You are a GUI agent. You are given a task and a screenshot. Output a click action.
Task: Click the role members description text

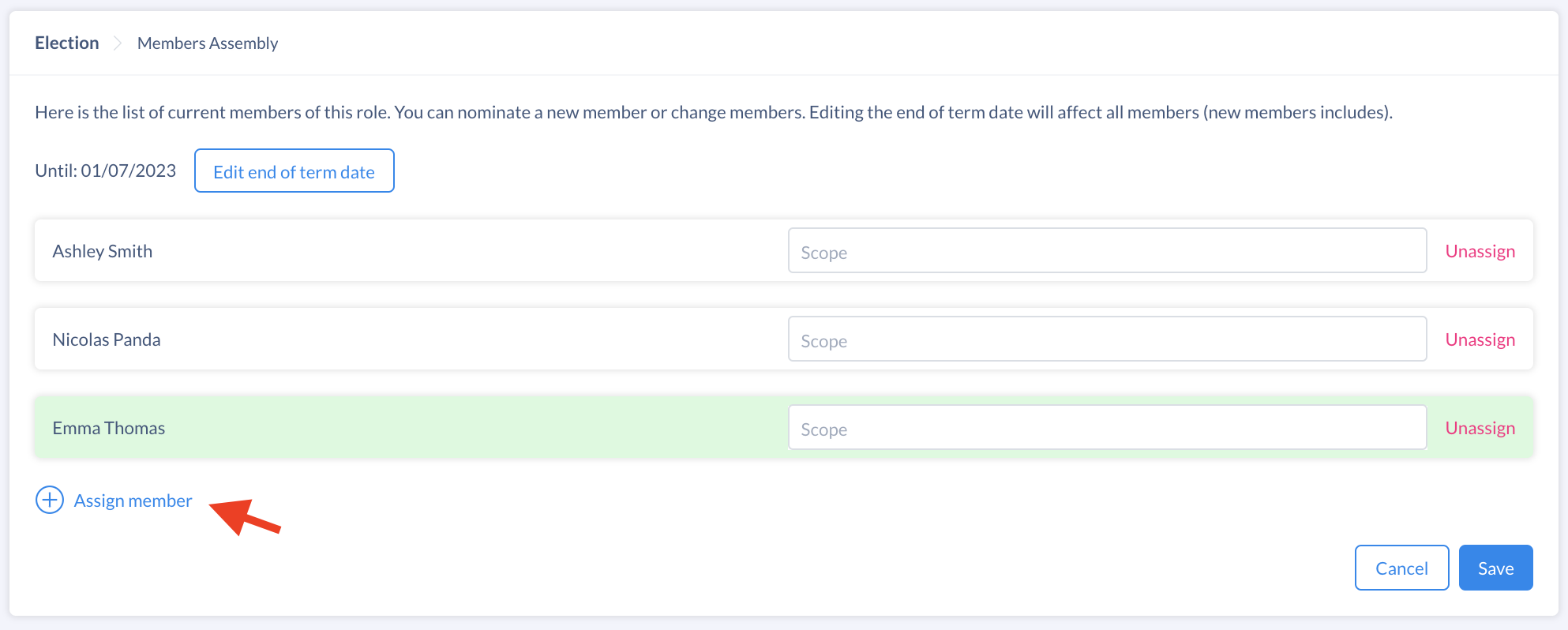click(714, 112)
